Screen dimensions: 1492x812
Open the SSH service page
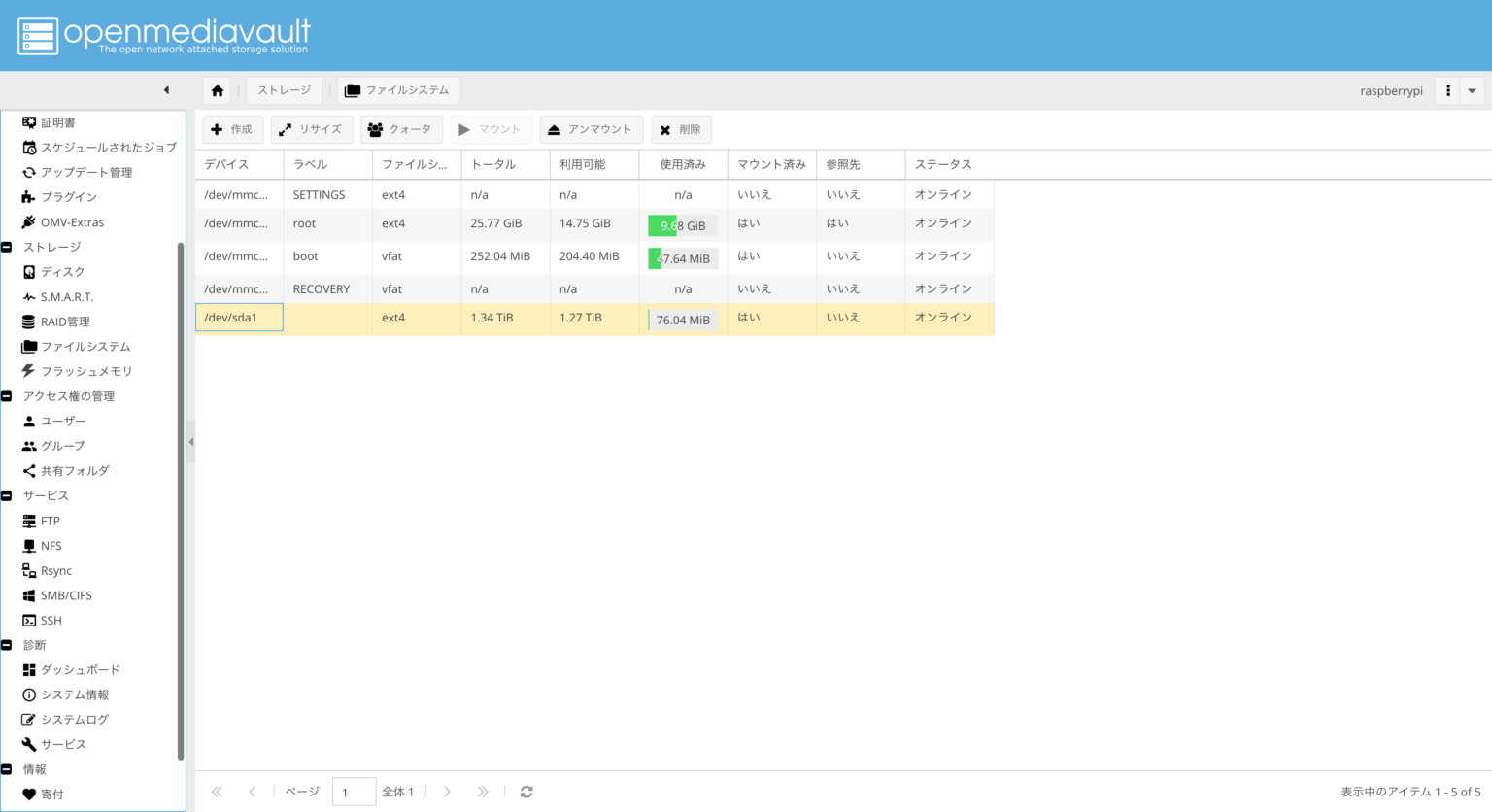pyautogui.click(x=51, y=621)
